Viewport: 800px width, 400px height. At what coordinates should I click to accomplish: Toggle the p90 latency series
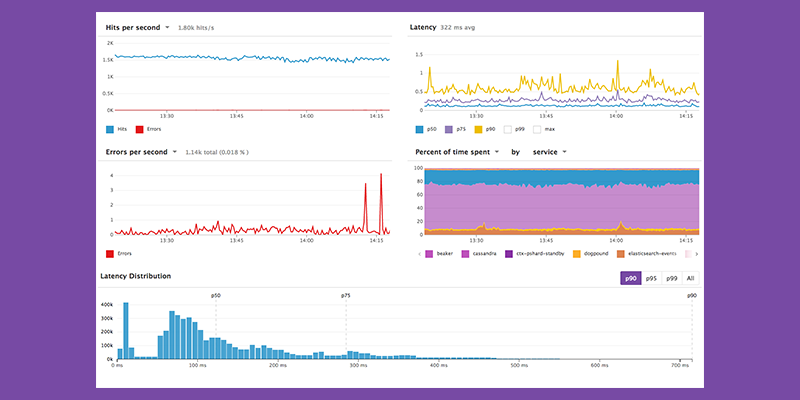tap(479, 130)
